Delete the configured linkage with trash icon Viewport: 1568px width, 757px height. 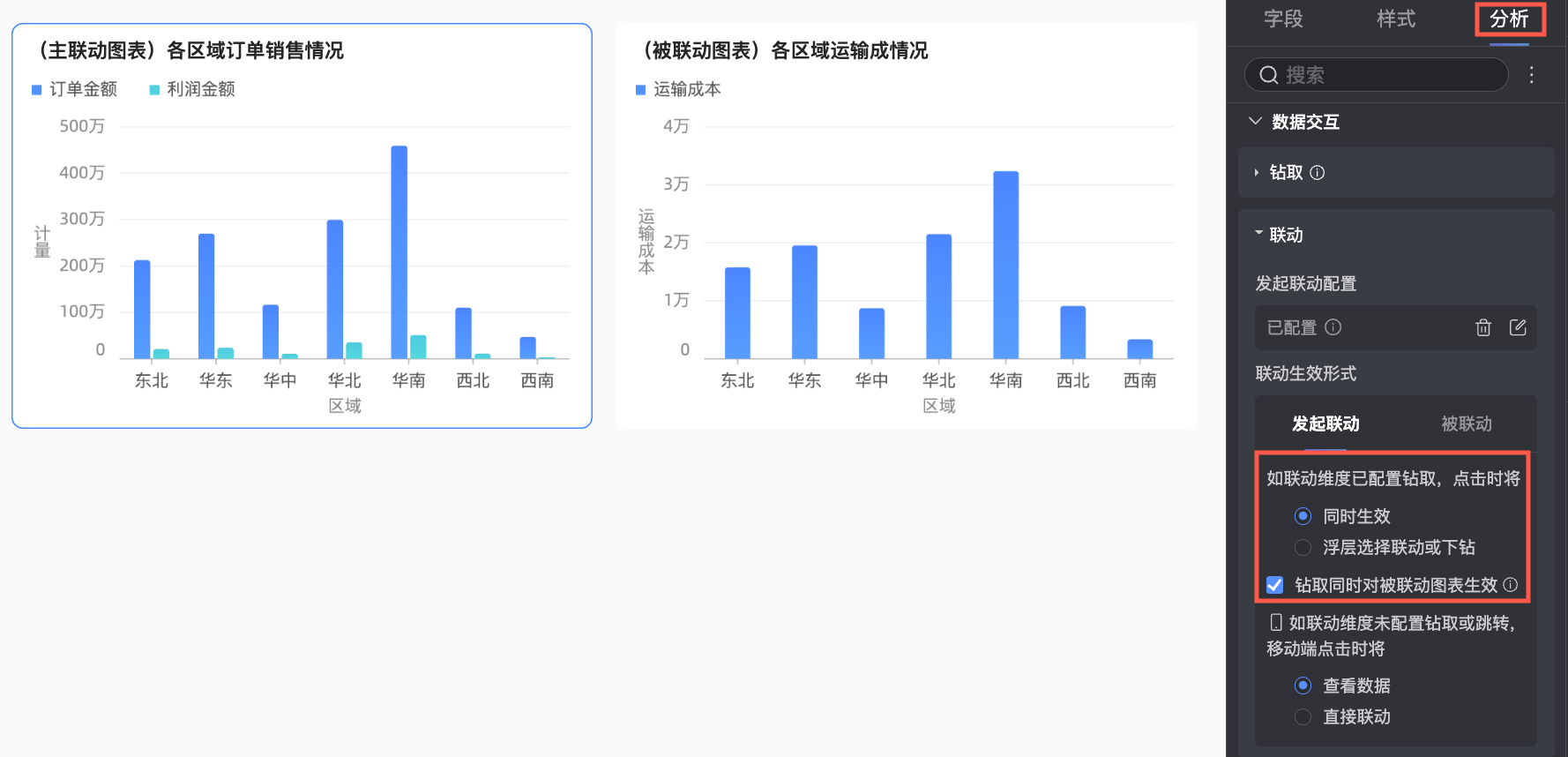click(1483, 327)
